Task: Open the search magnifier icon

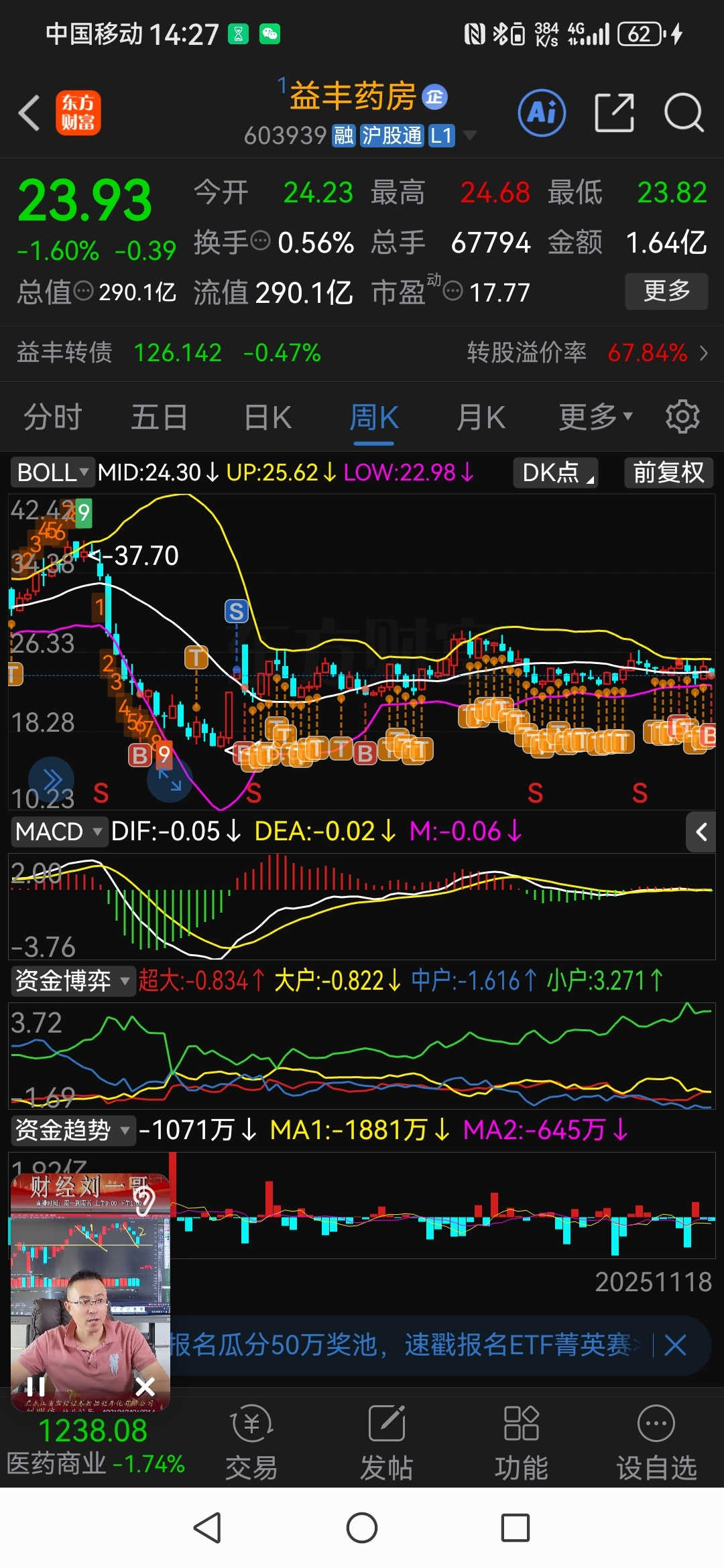Action: tap(684, 113)
